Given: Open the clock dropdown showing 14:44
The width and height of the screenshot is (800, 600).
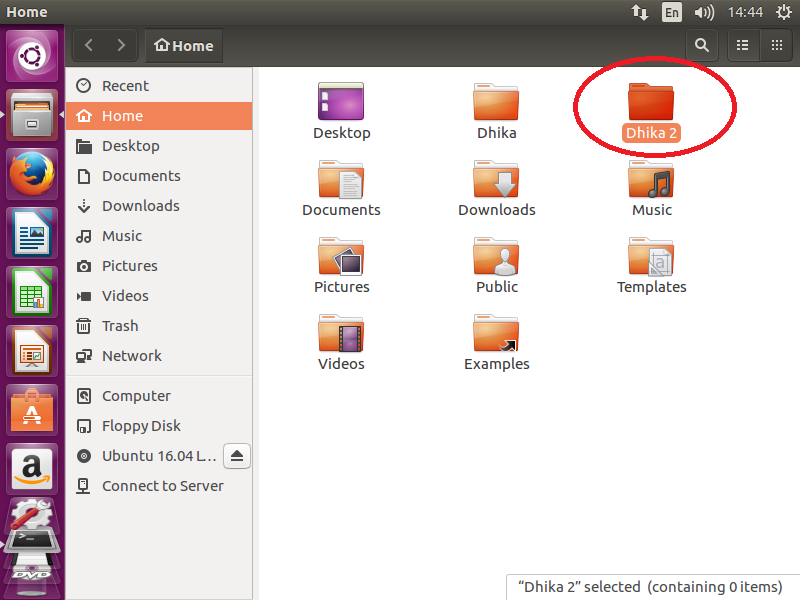Looking at the screenshot, I should 745,13.
